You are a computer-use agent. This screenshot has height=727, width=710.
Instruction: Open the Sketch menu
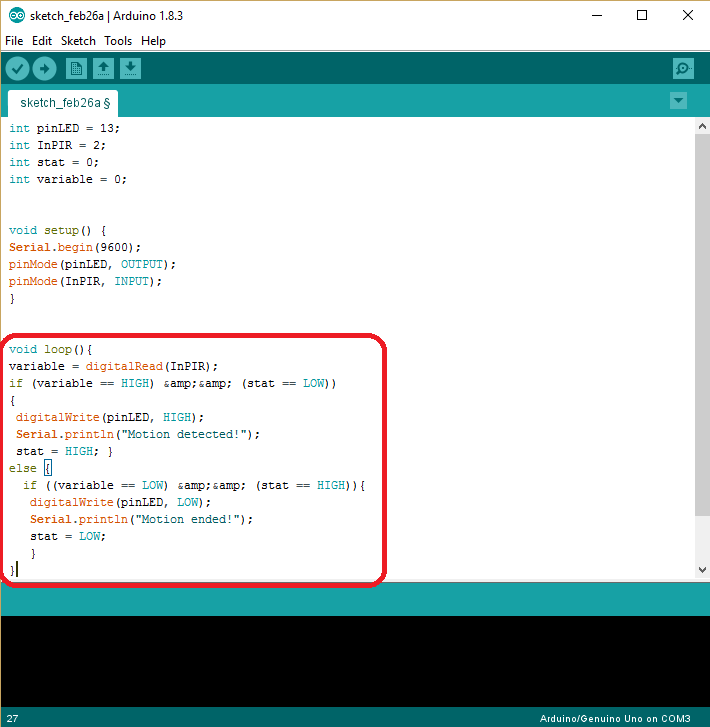78,41
